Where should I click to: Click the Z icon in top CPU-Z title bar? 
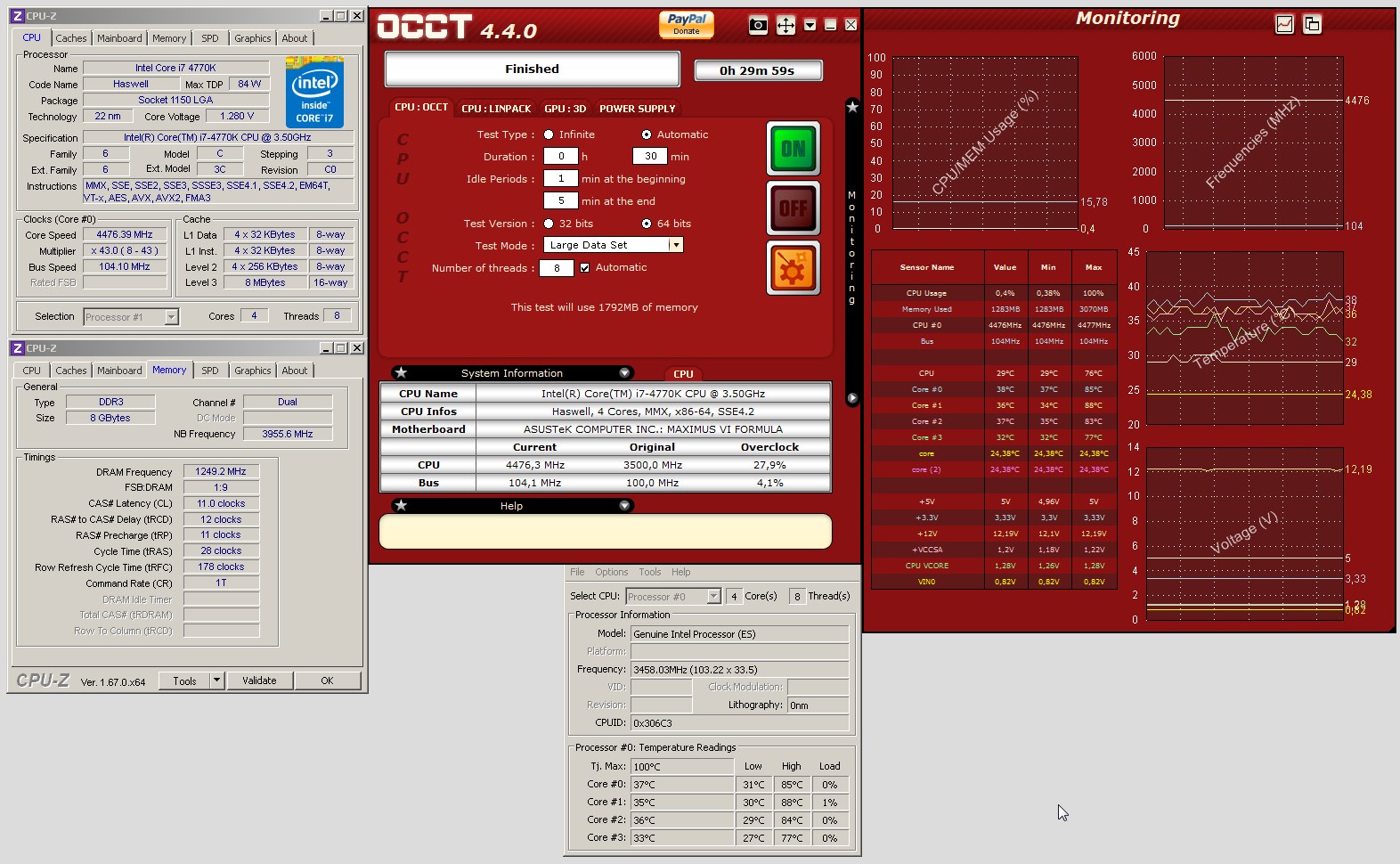coord(17,16)
